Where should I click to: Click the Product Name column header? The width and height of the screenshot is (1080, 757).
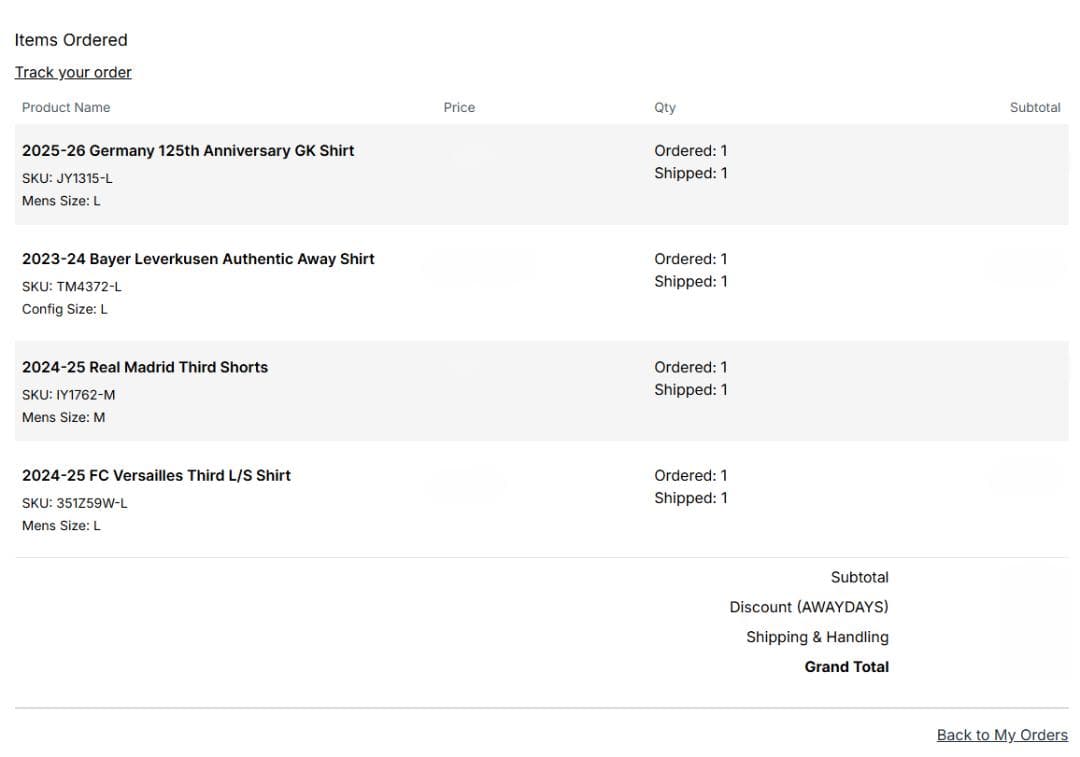coord(66,107)
